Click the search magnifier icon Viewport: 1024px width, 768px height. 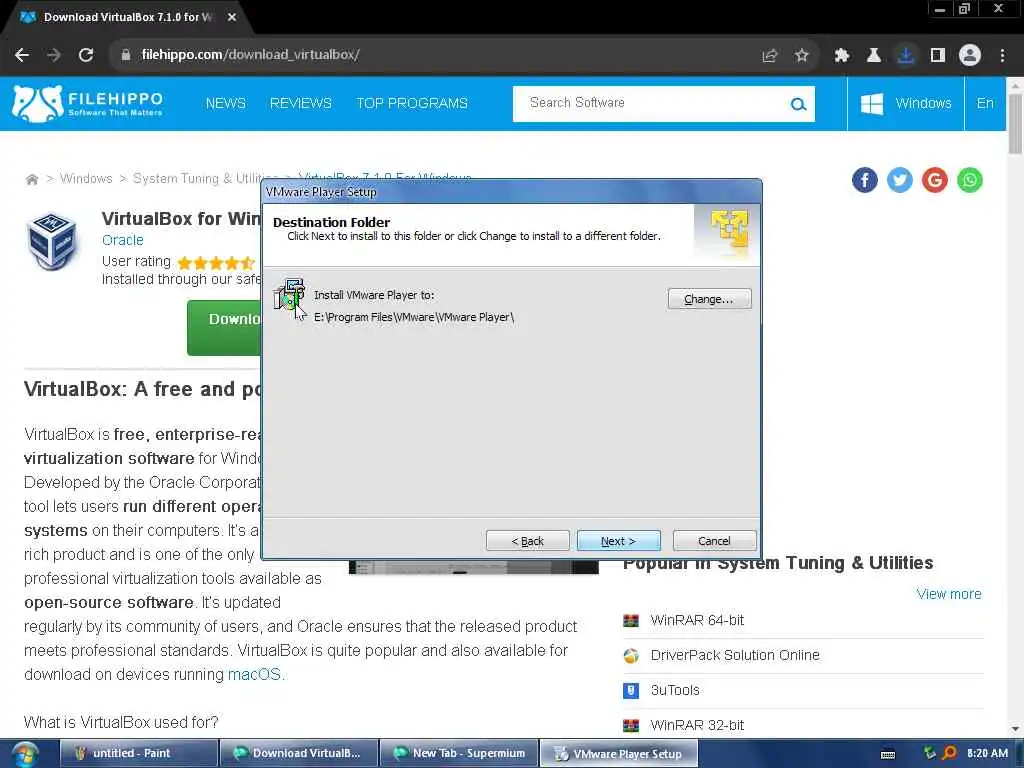(x=798, y=104)
